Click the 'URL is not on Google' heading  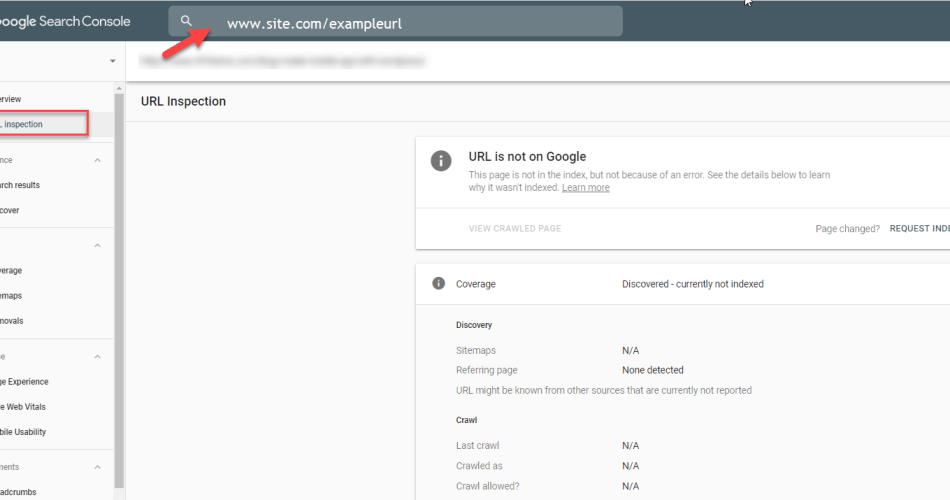tap(527, 156)
